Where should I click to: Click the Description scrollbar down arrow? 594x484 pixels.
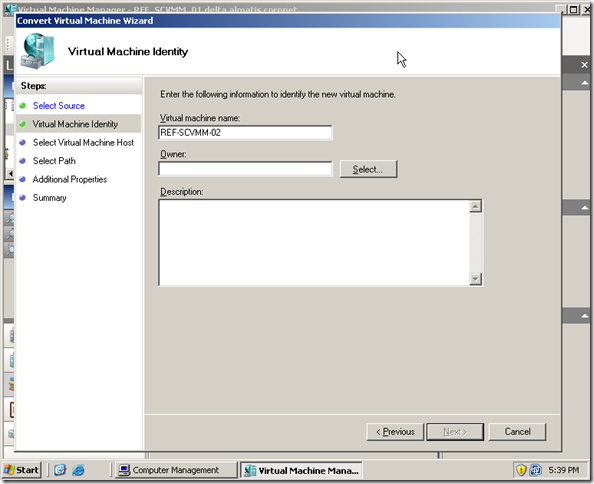pyautogui.click(x=475, y=279)
